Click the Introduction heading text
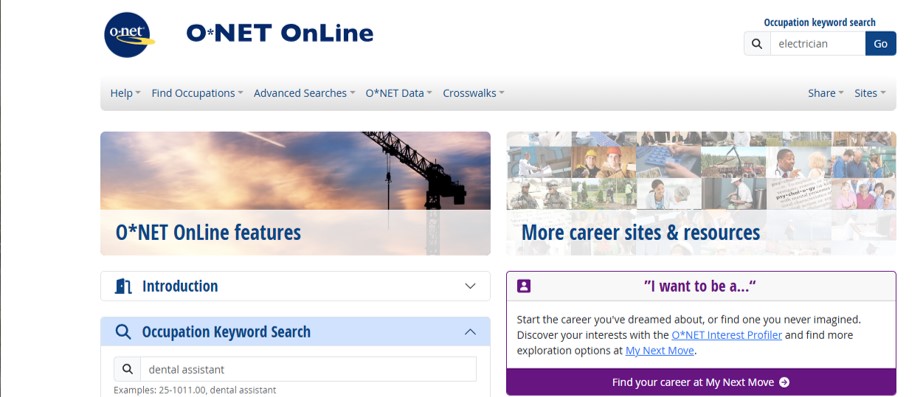Screen dimensions: 918x397 click(180, 286)
